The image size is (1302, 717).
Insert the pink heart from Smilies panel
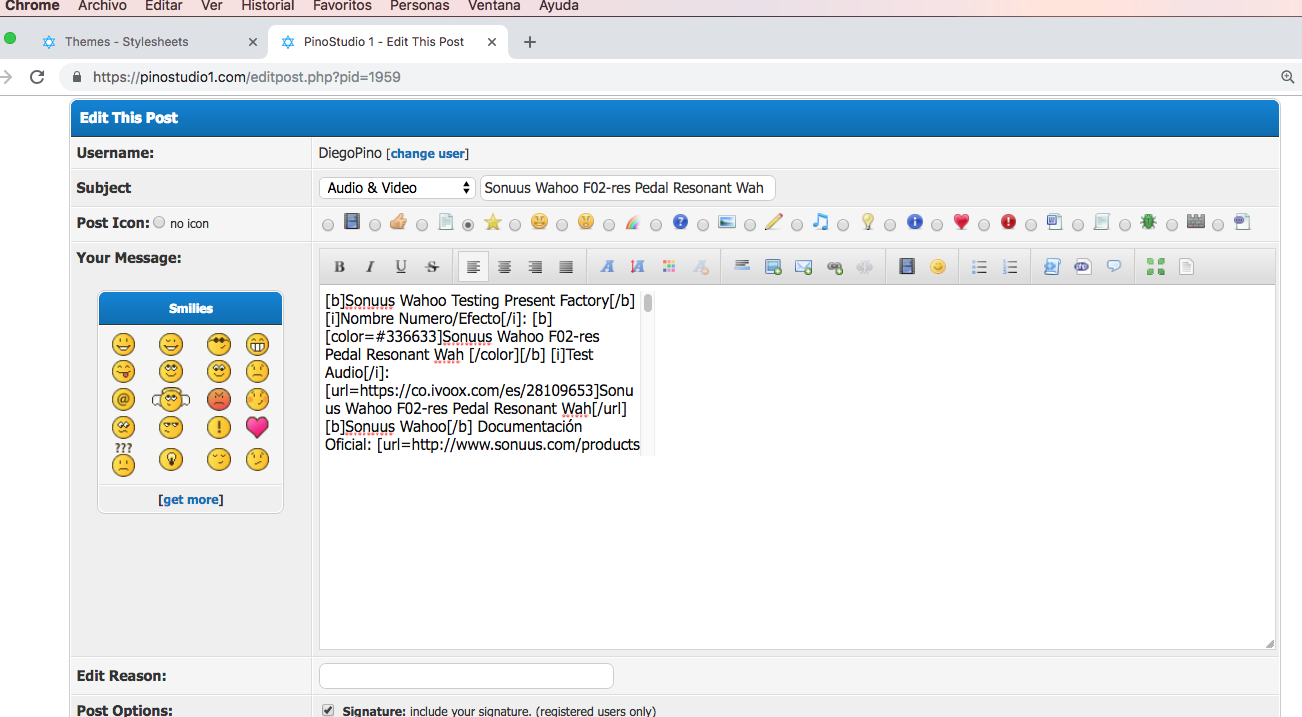tap(257, 428)
